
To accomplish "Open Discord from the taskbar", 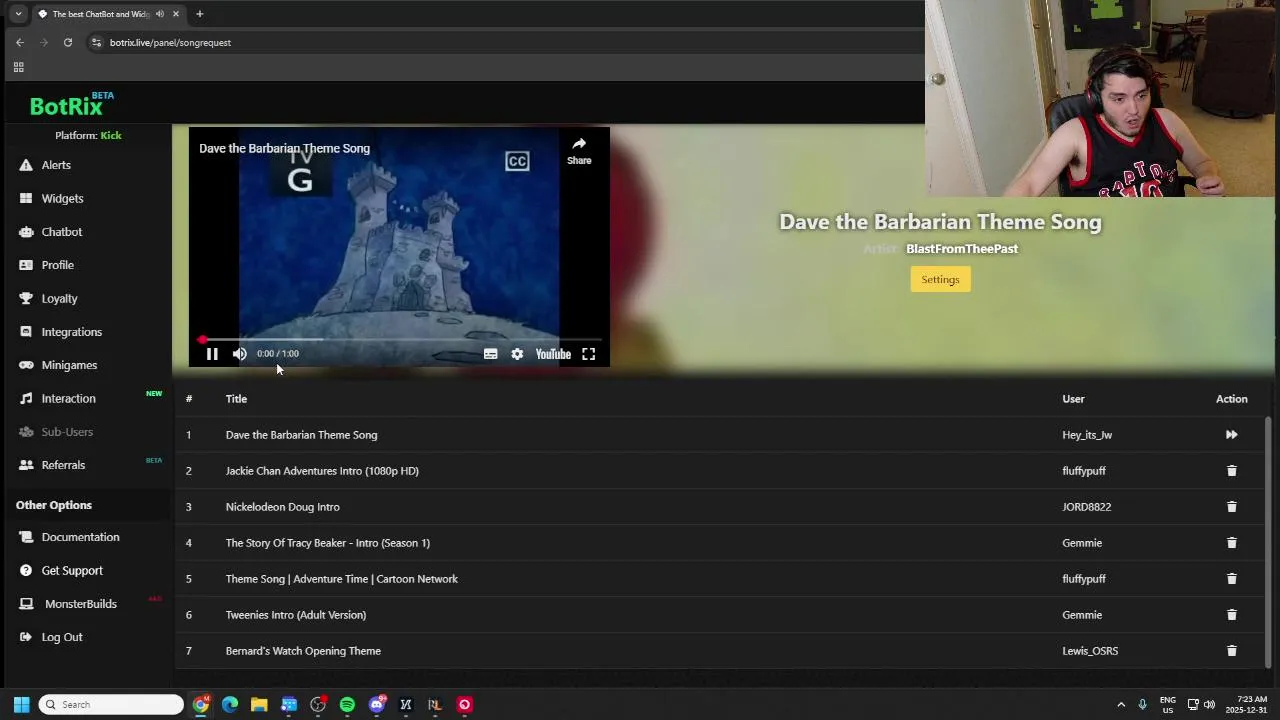I will (377, 704).
